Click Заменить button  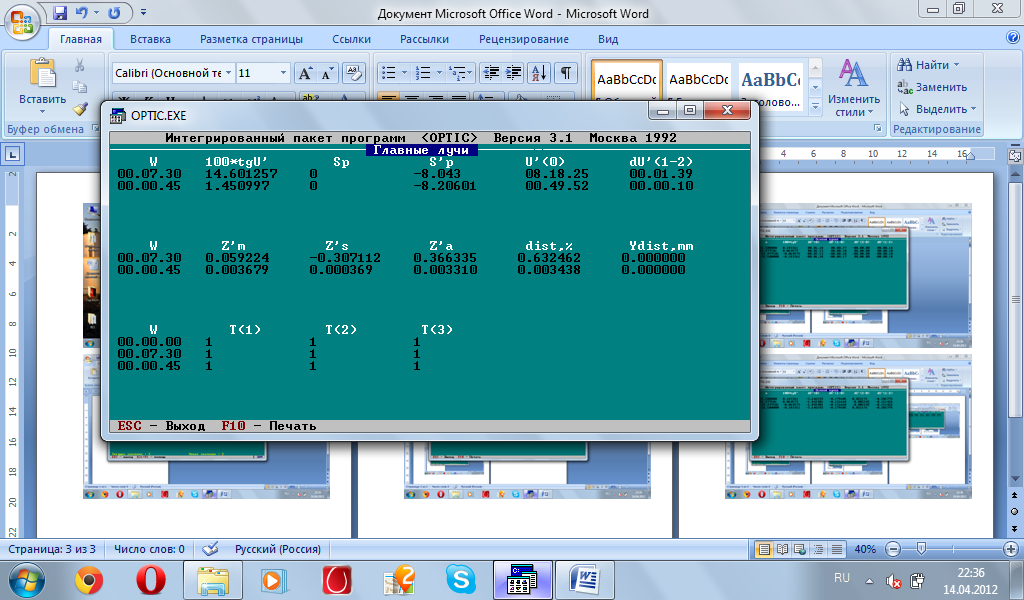[x=933, y=87]
